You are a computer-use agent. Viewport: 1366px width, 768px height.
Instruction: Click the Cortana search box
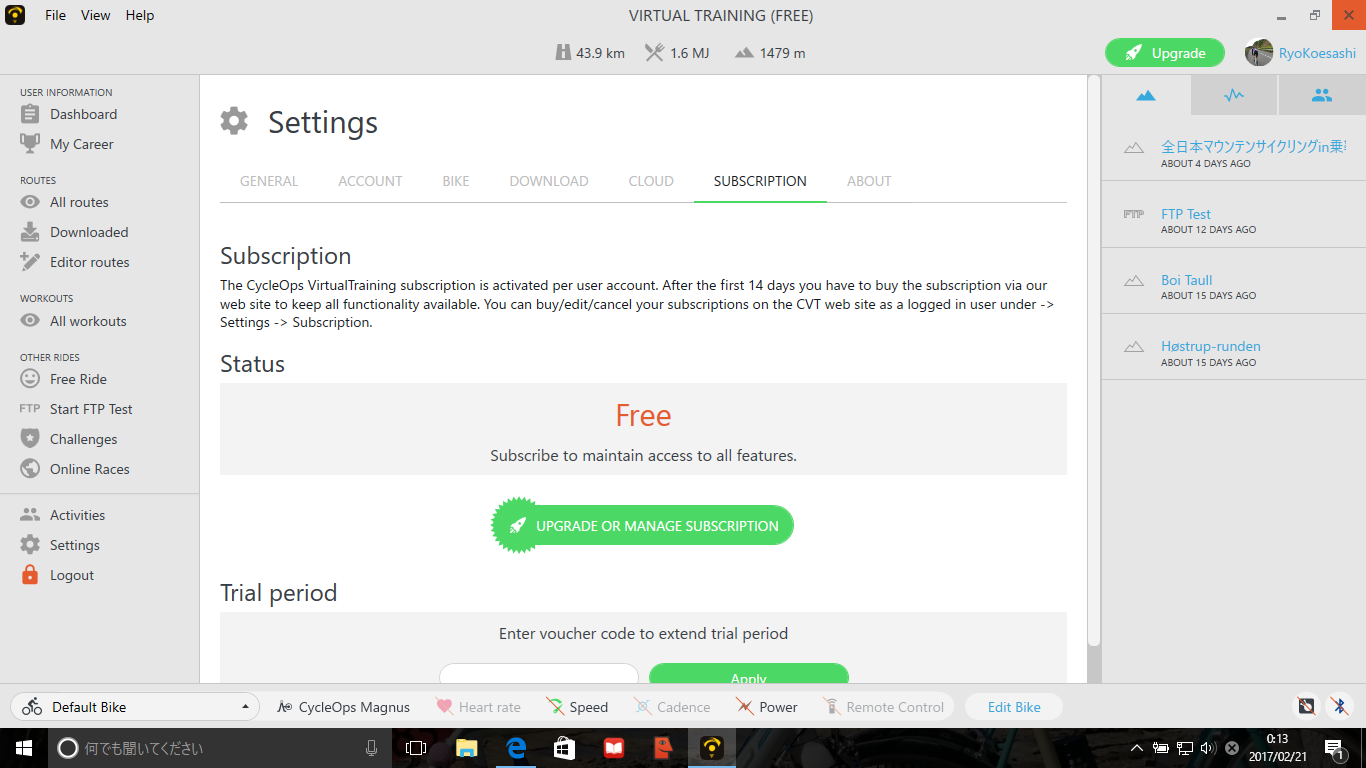click(x=219, y=748)
